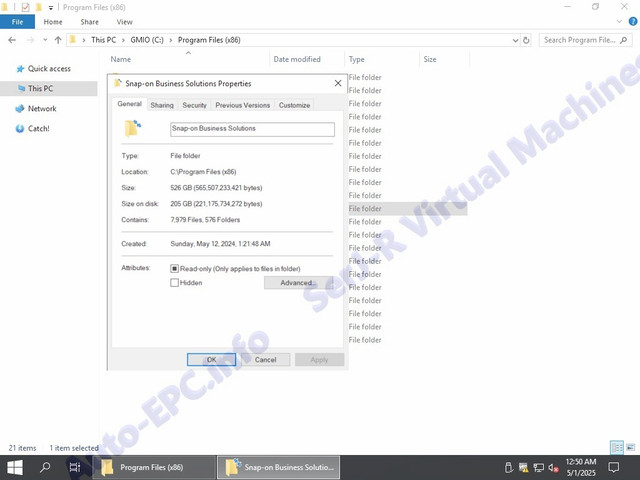Open Task View on the taskbar
The image size is (640, 480).
[75, 467]
